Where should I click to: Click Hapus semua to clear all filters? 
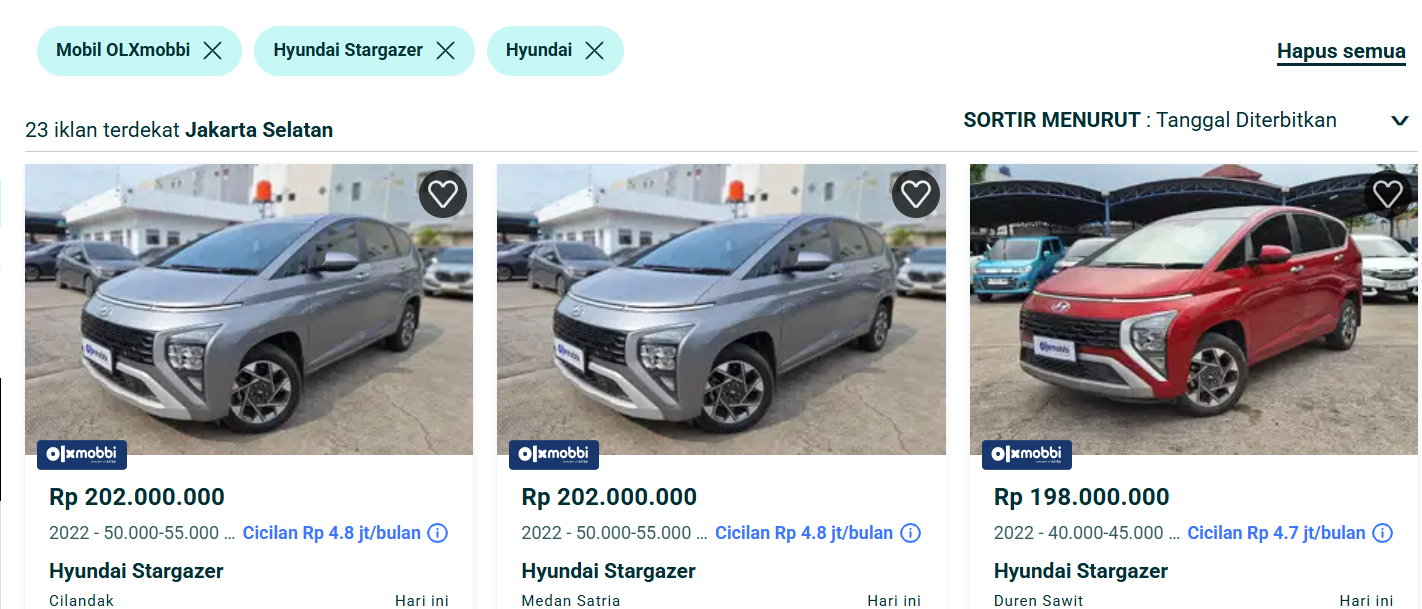point(1341,52)
